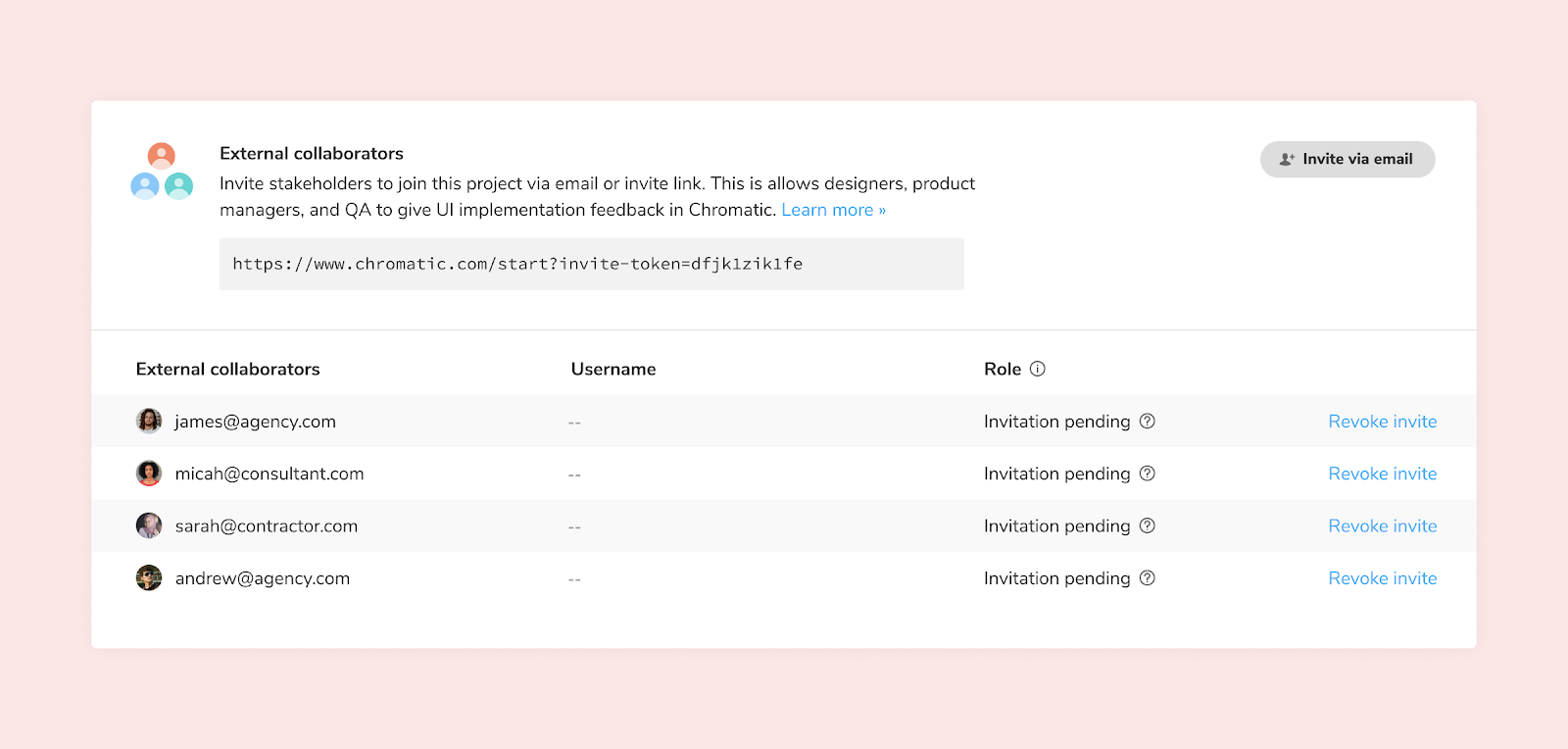Click the Role info icon in header
Screen dimensions: 1568x749
click(x=1038, y=369)
